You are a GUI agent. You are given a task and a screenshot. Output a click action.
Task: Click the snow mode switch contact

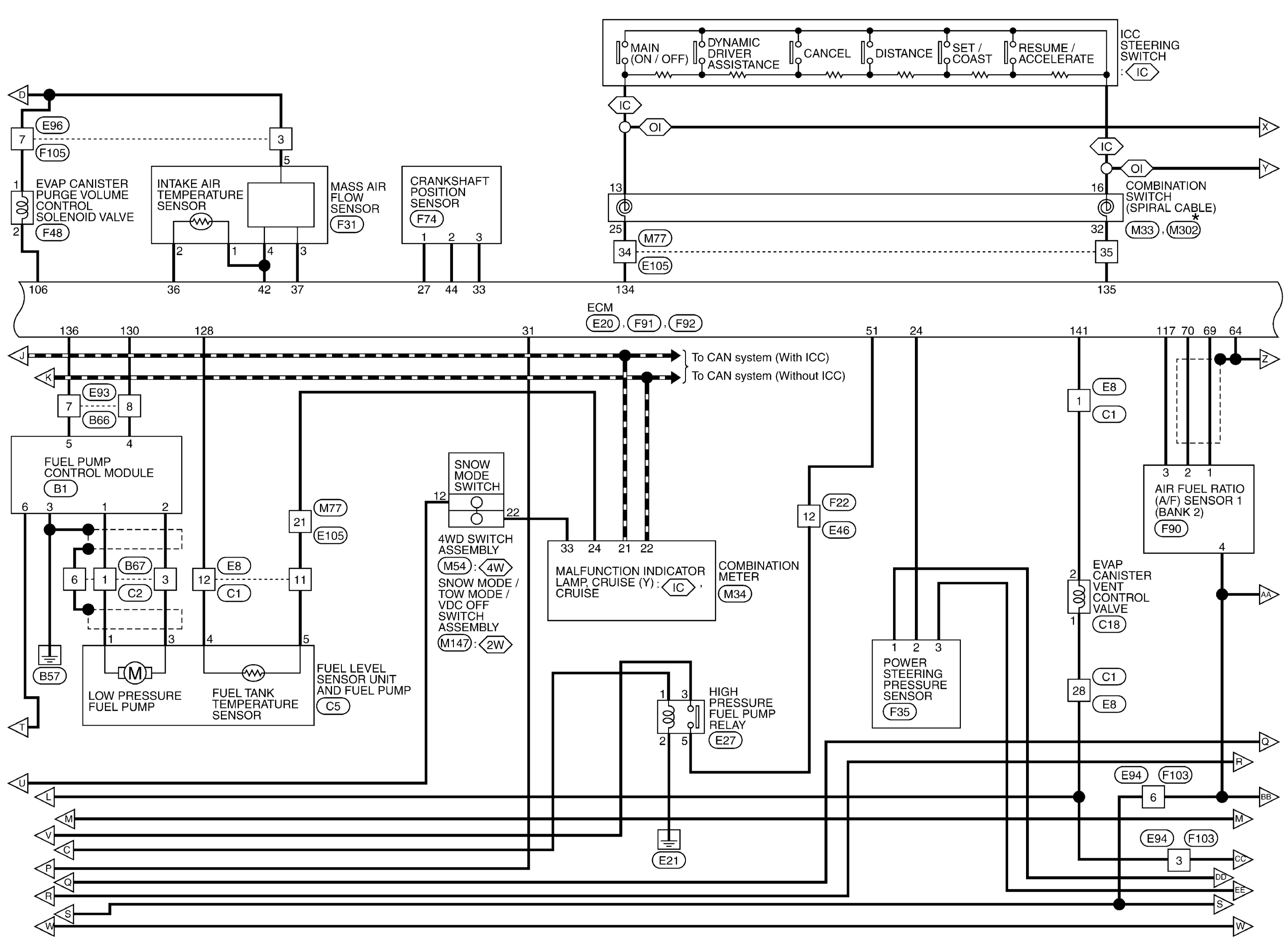(x=476, y=511)
